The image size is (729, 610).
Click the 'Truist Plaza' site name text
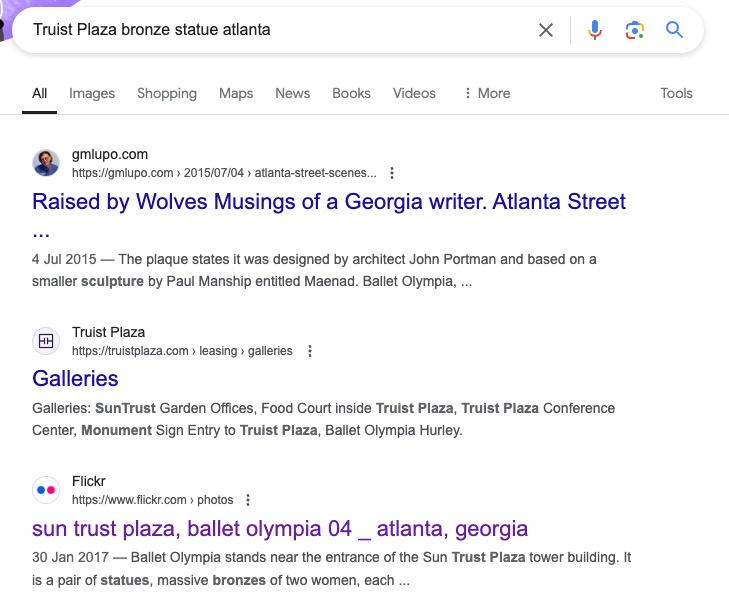tap(108, 332)
